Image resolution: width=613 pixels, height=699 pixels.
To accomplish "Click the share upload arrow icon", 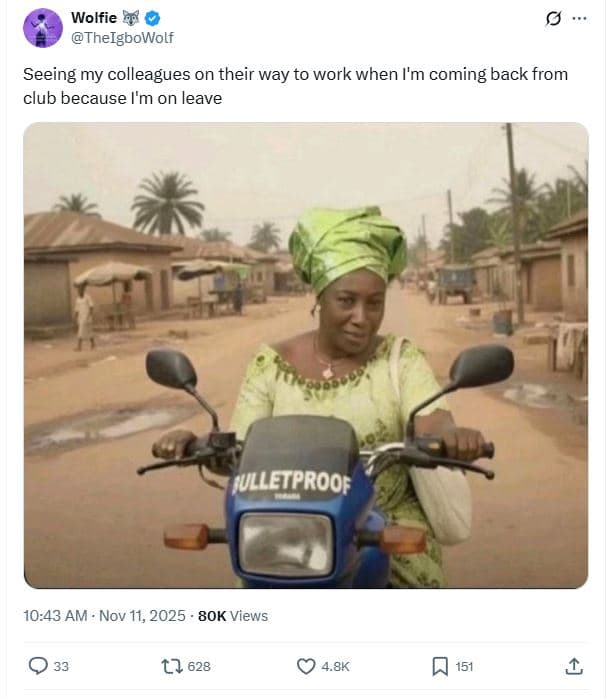I will pyautogui.click(x=574, y=666).
